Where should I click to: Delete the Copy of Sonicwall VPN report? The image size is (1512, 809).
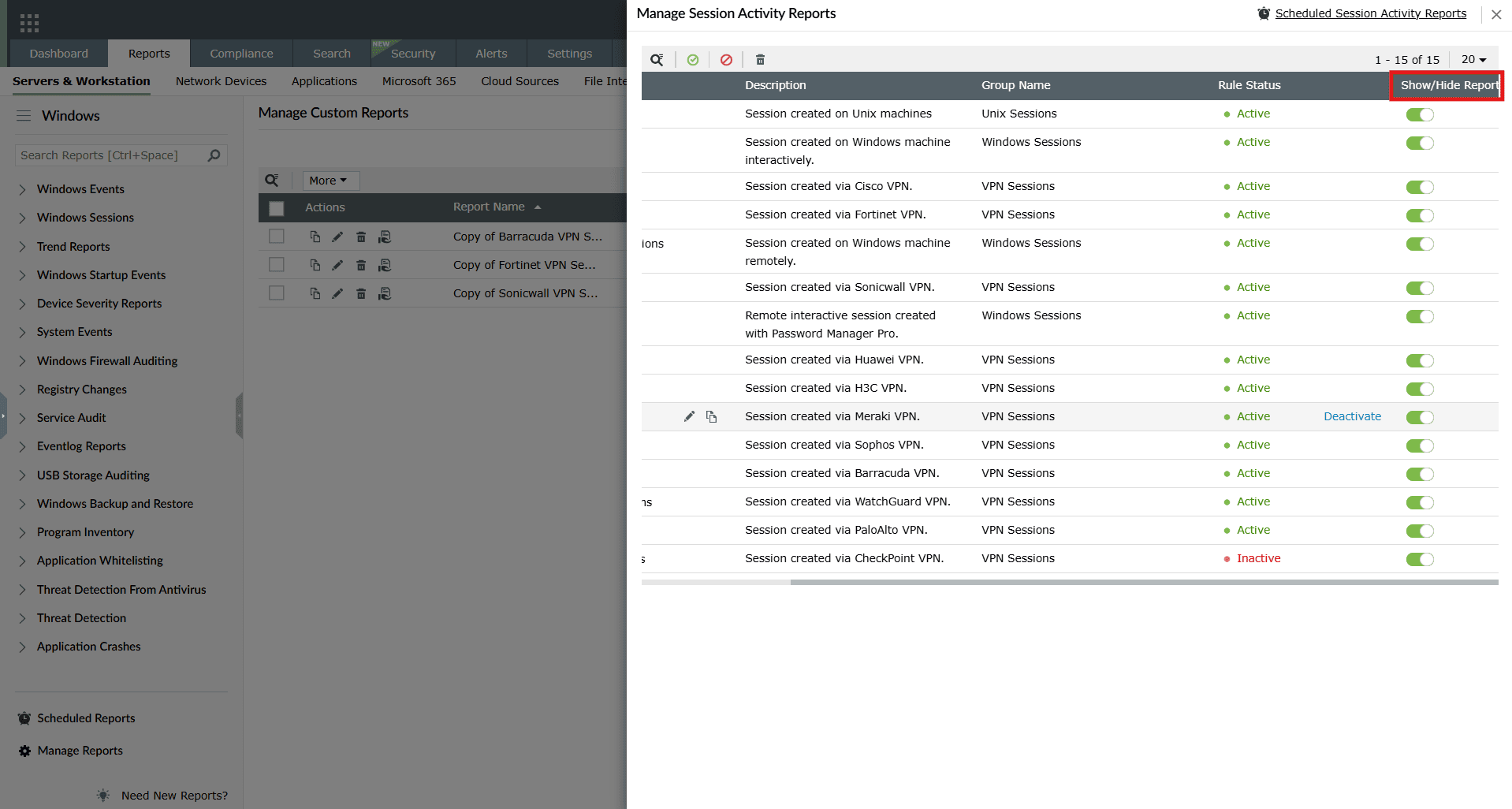[361, 293]
